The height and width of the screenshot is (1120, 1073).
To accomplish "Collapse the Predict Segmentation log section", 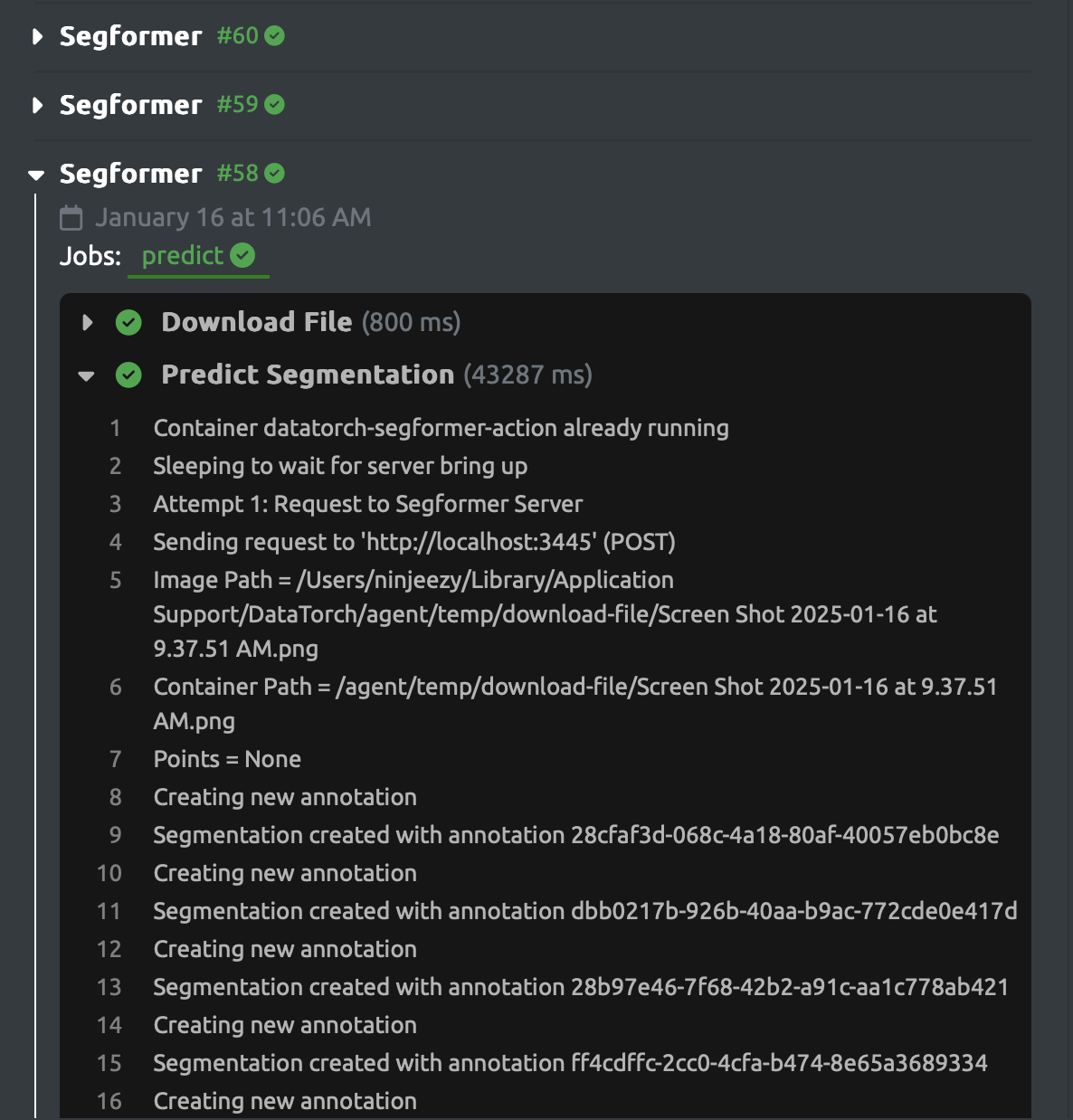I will click(87, 375).
